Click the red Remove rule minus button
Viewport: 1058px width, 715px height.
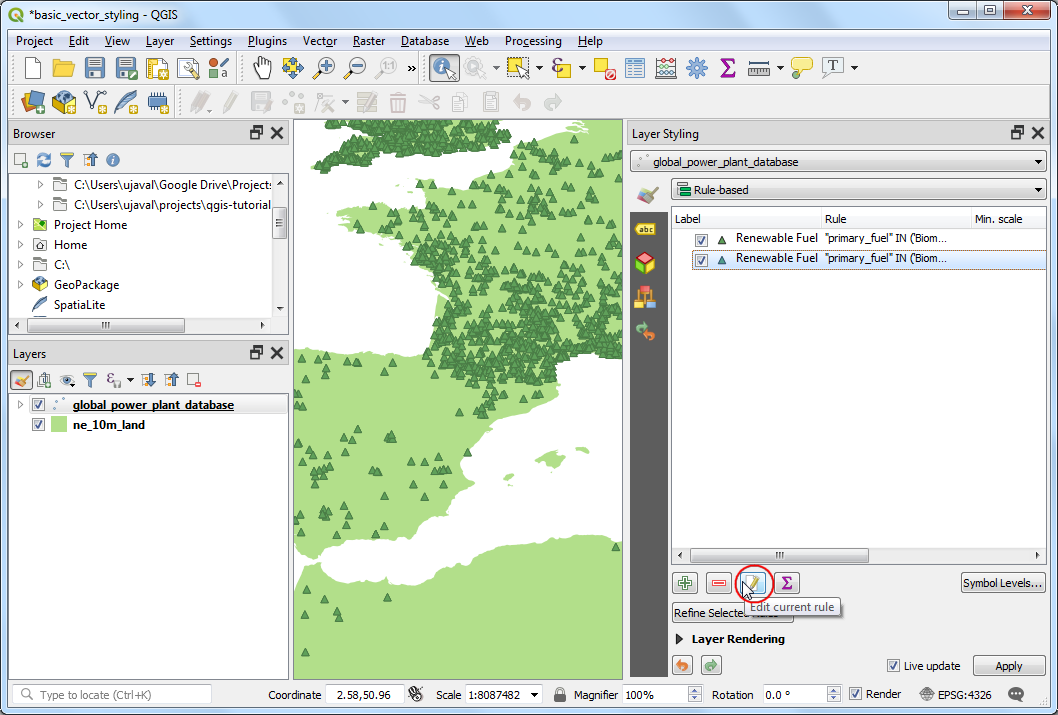(x=718, y=583)
